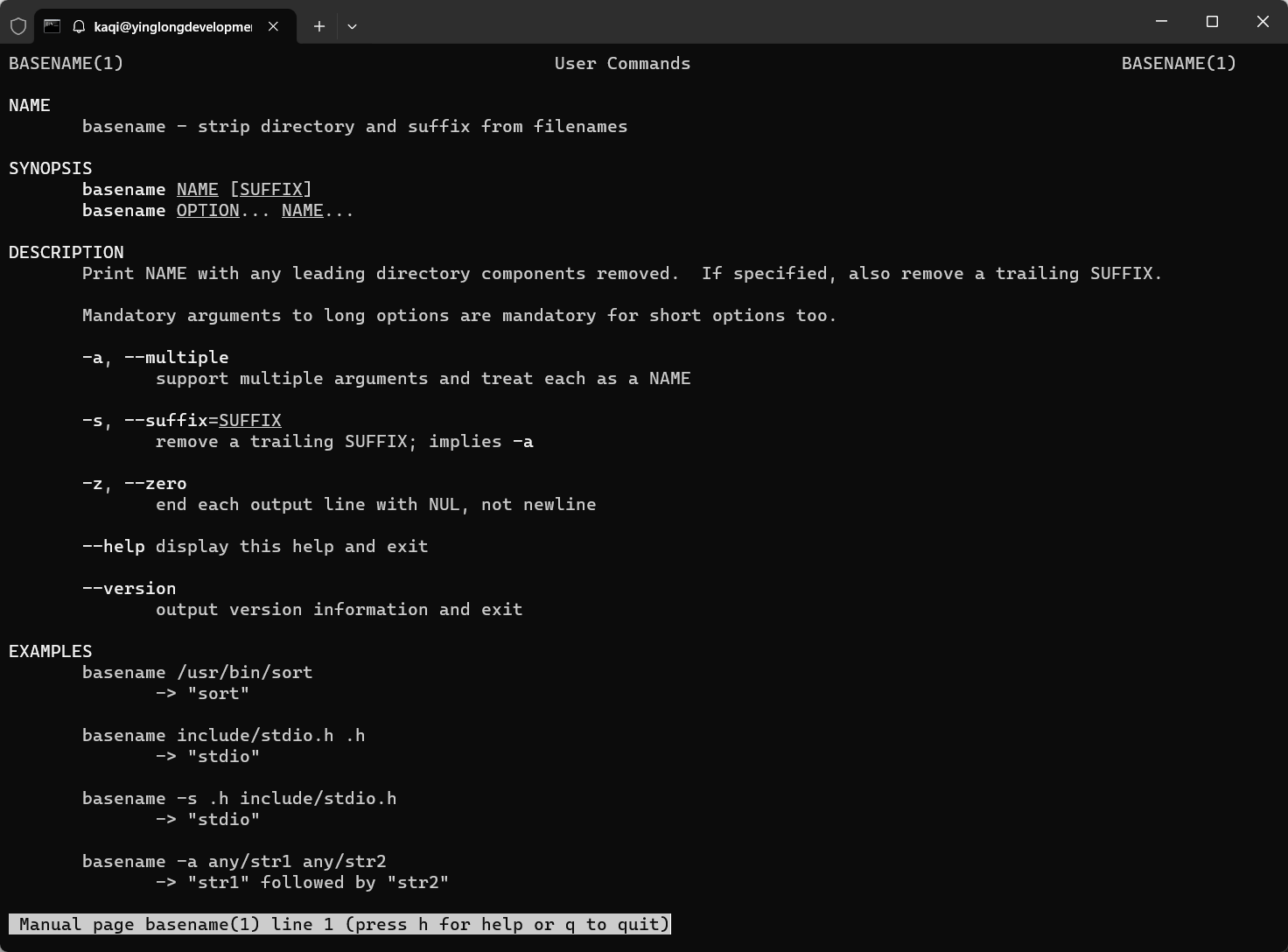Click the -z, --zero option line
The width and height of the screenshot is (1288, 952).
135,483
